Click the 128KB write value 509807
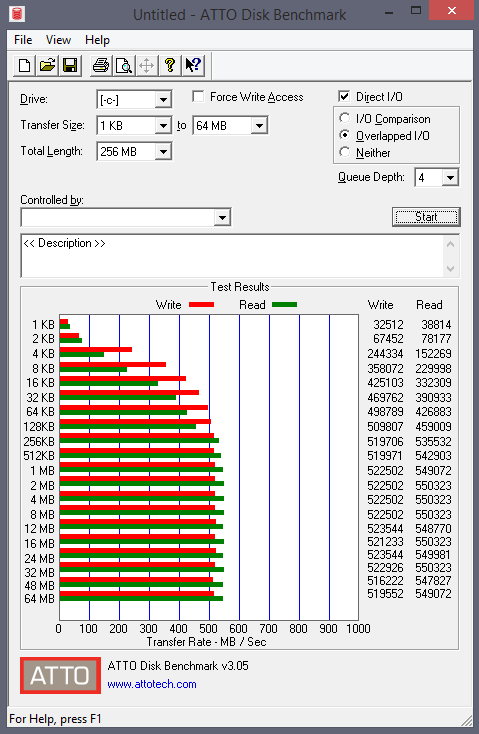479x734 pixels. point(385,427)
